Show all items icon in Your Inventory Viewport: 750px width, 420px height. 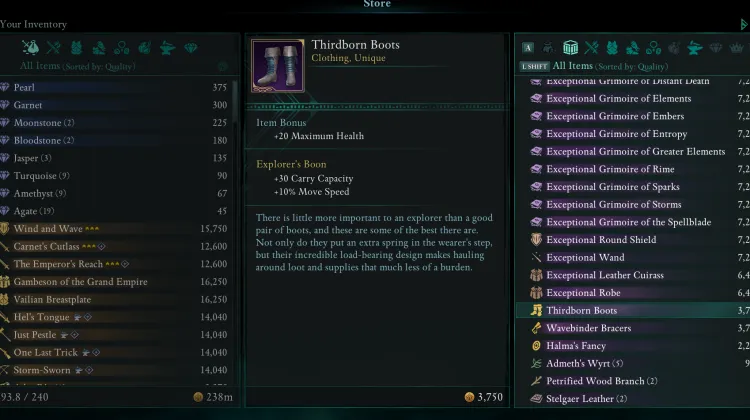[30, 47]
